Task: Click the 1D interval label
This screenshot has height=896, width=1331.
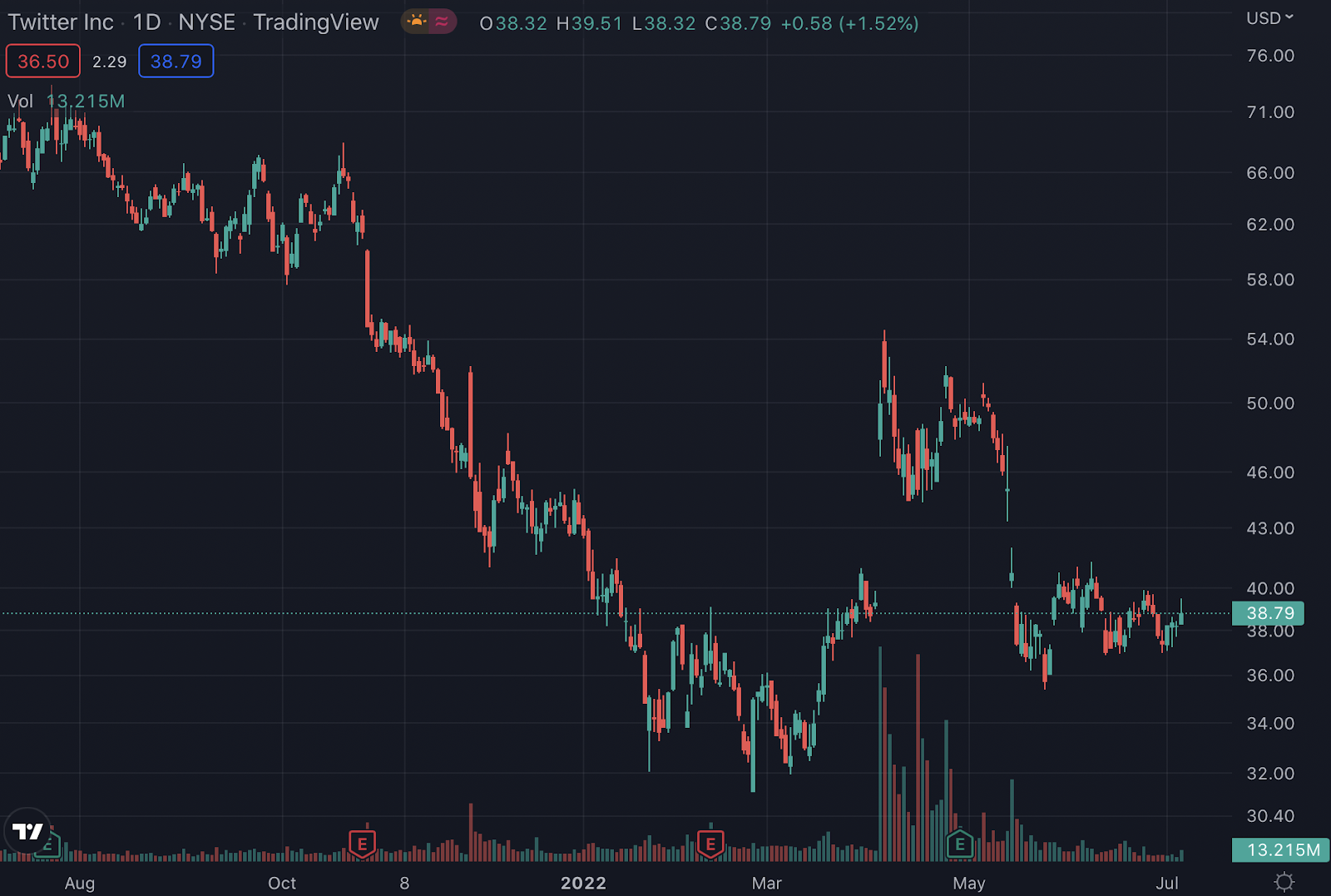Action: (x=147, y=22)
